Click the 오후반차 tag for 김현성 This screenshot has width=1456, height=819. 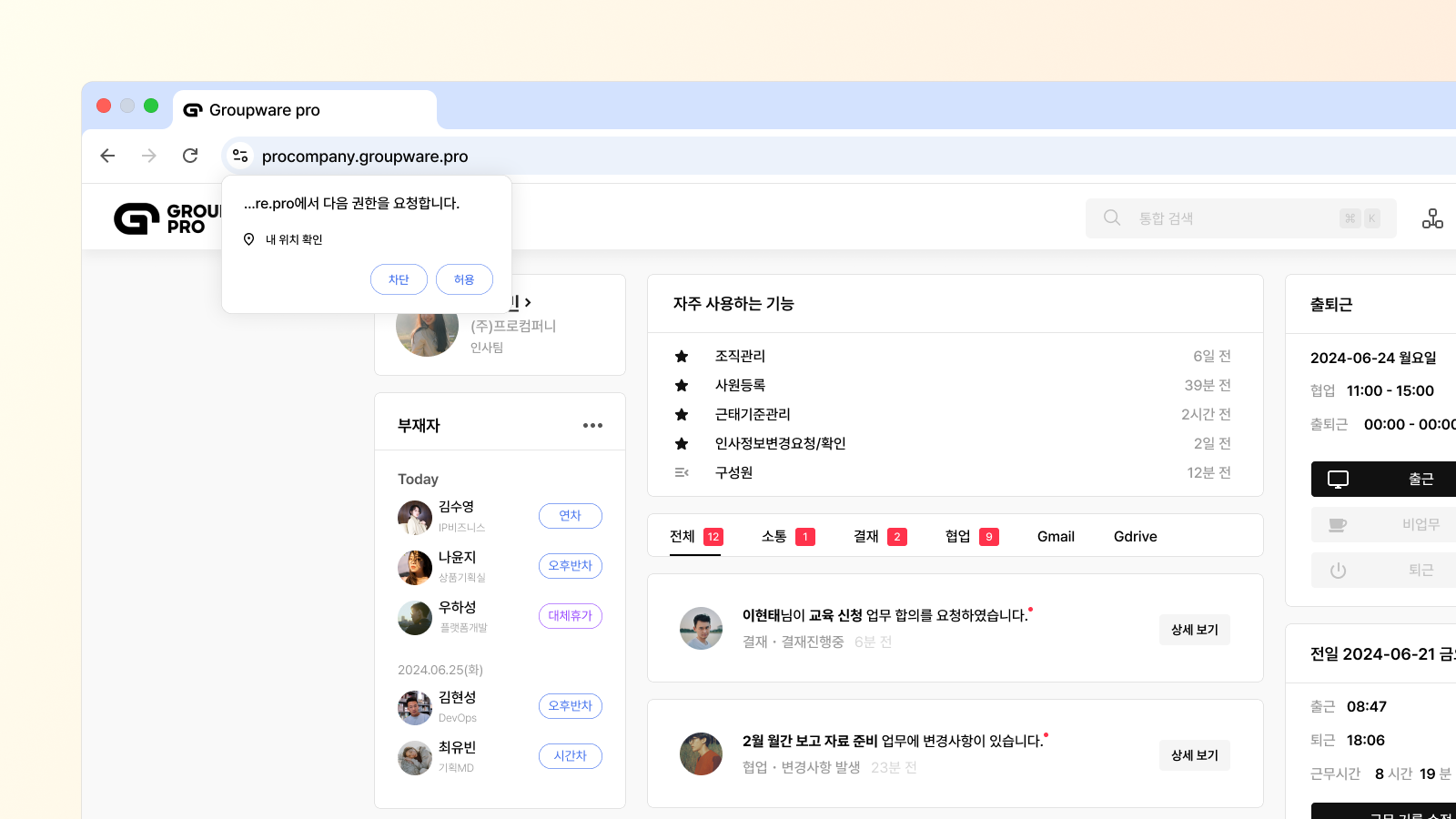(571, 706)
